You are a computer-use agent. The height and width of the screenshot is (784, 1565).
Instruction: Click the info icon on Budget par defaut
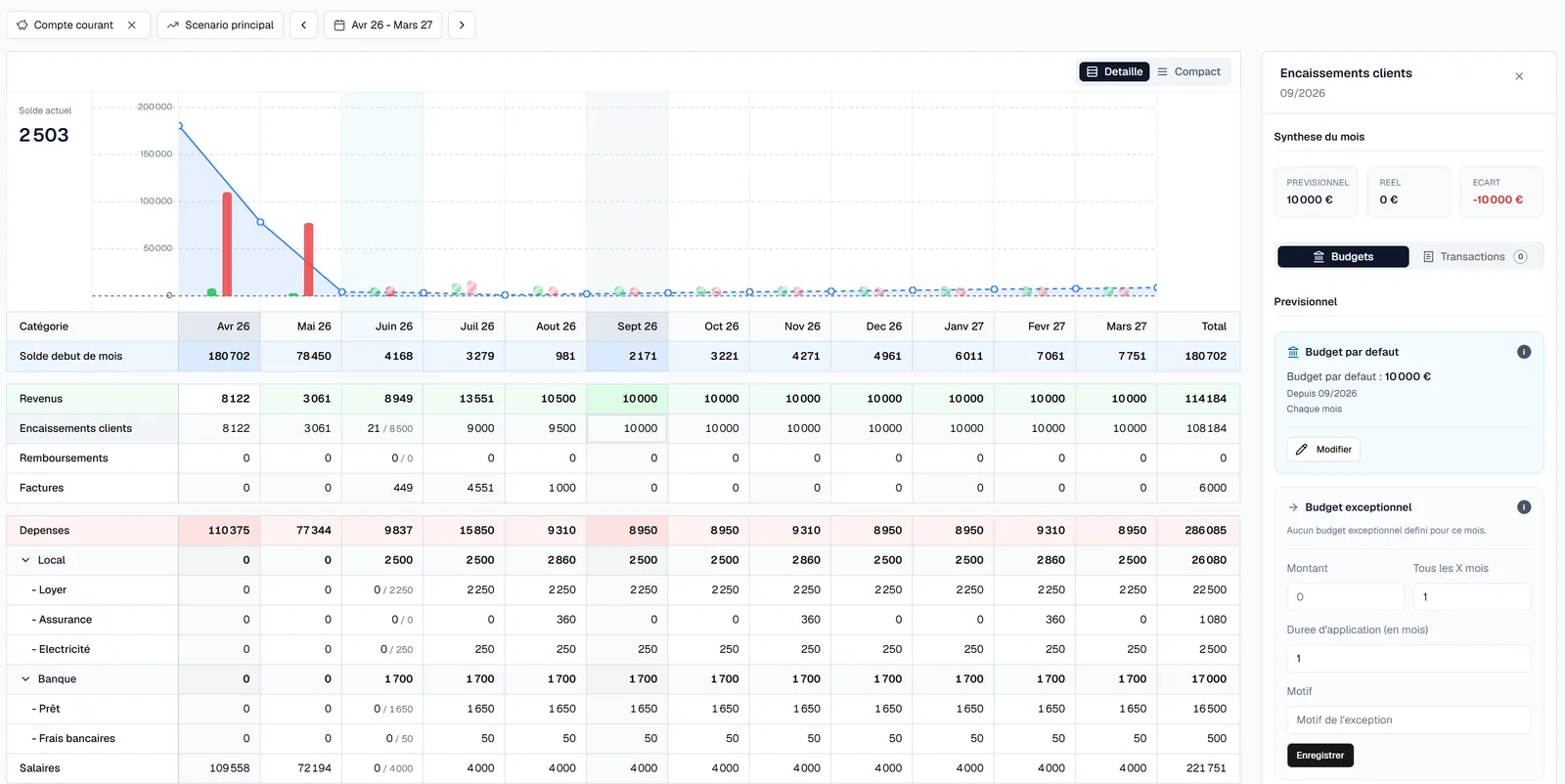1524,352
